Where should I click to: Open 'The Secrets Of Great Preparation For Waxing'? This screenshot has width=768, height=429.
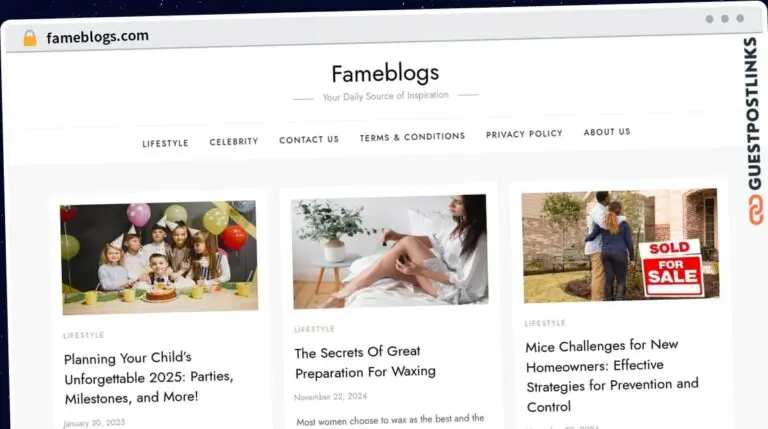(x=365, y=362)
